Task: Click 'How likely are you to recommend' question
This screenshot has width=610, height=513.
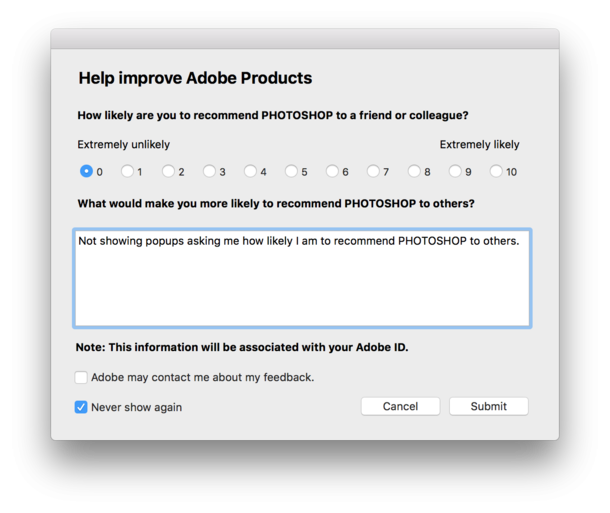Action: pos(273,116)
